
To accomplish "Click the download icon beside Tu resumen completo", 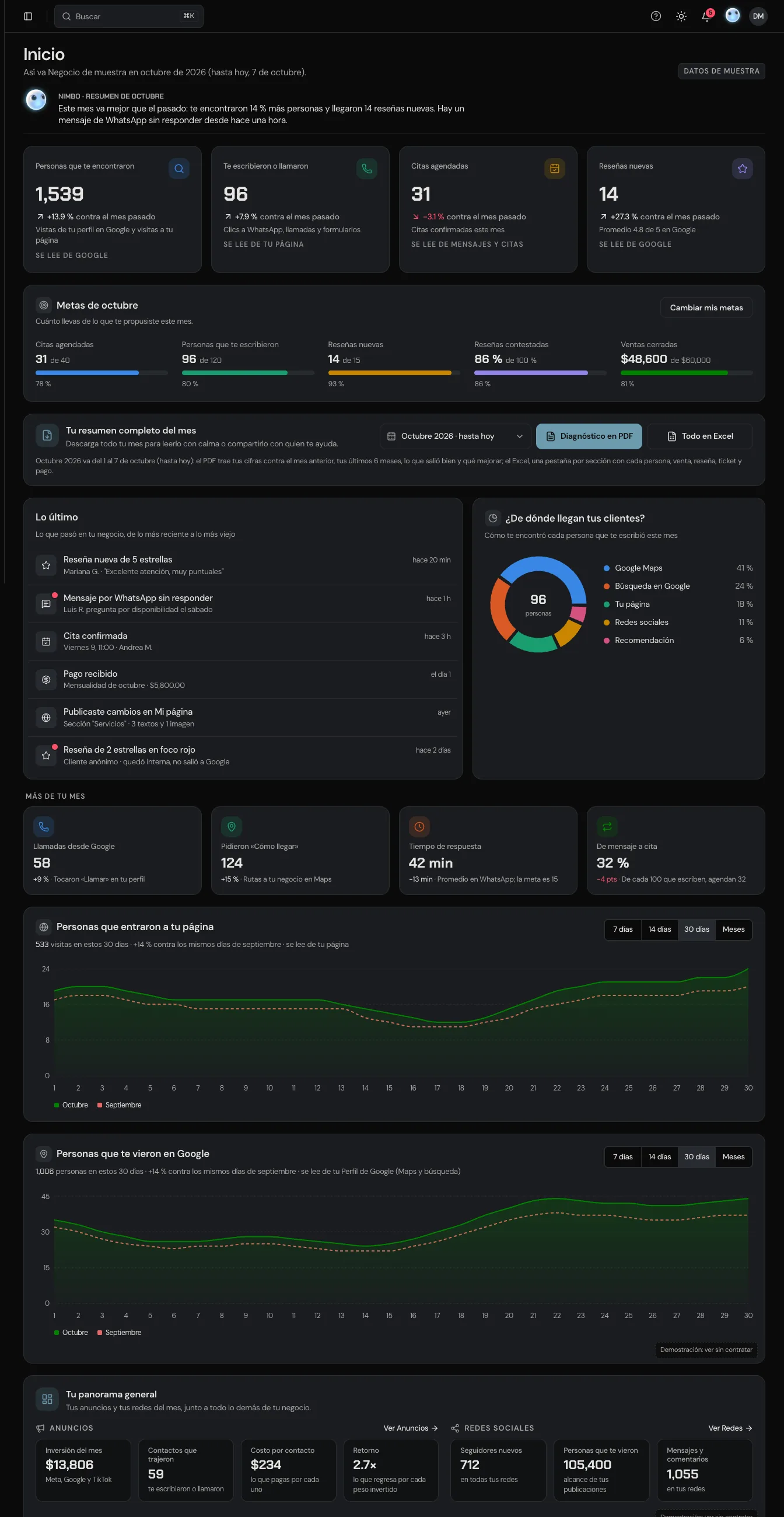I will click(47, 436).
